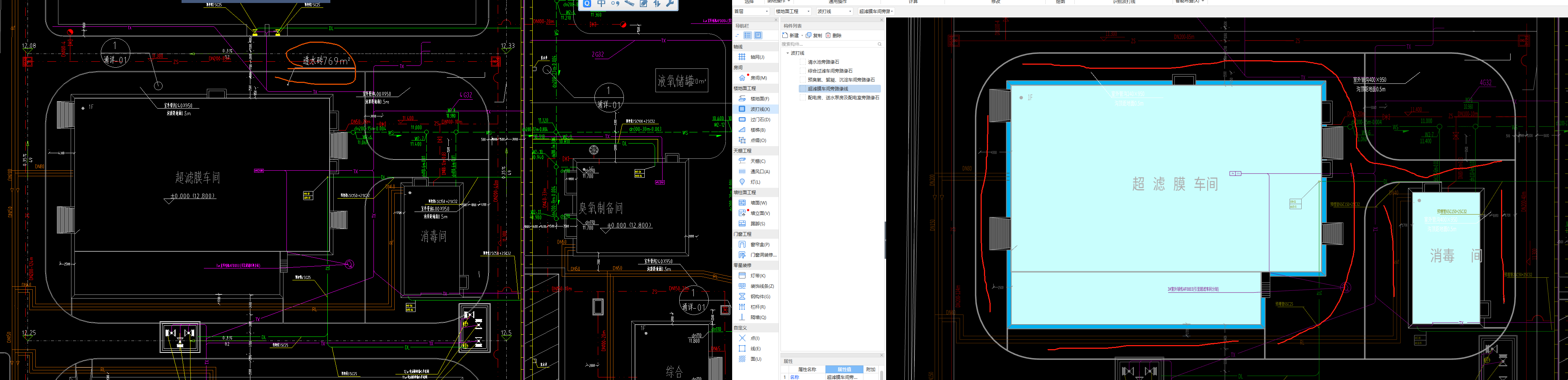Collapse navigation tree with dash icon
This screenshot has height=380, width=1568.
point(737,35)
